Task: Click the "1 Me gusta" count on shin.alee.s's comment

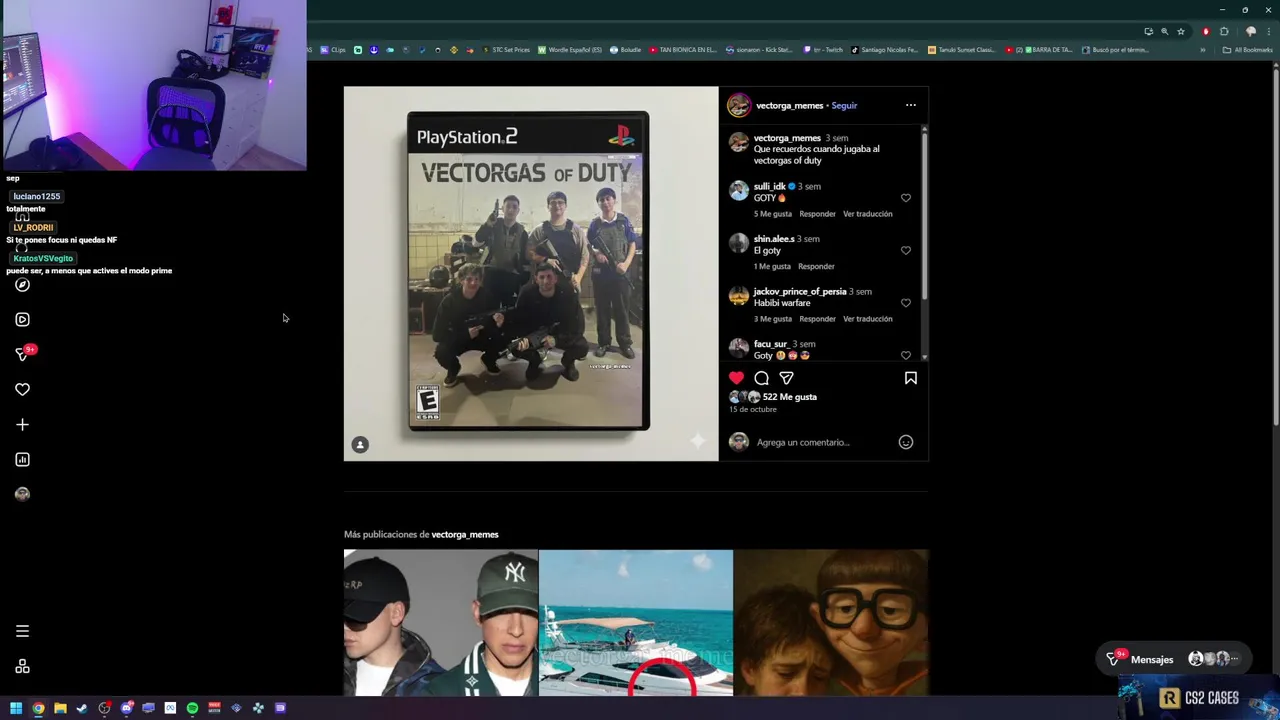Action: click(772, 266)
